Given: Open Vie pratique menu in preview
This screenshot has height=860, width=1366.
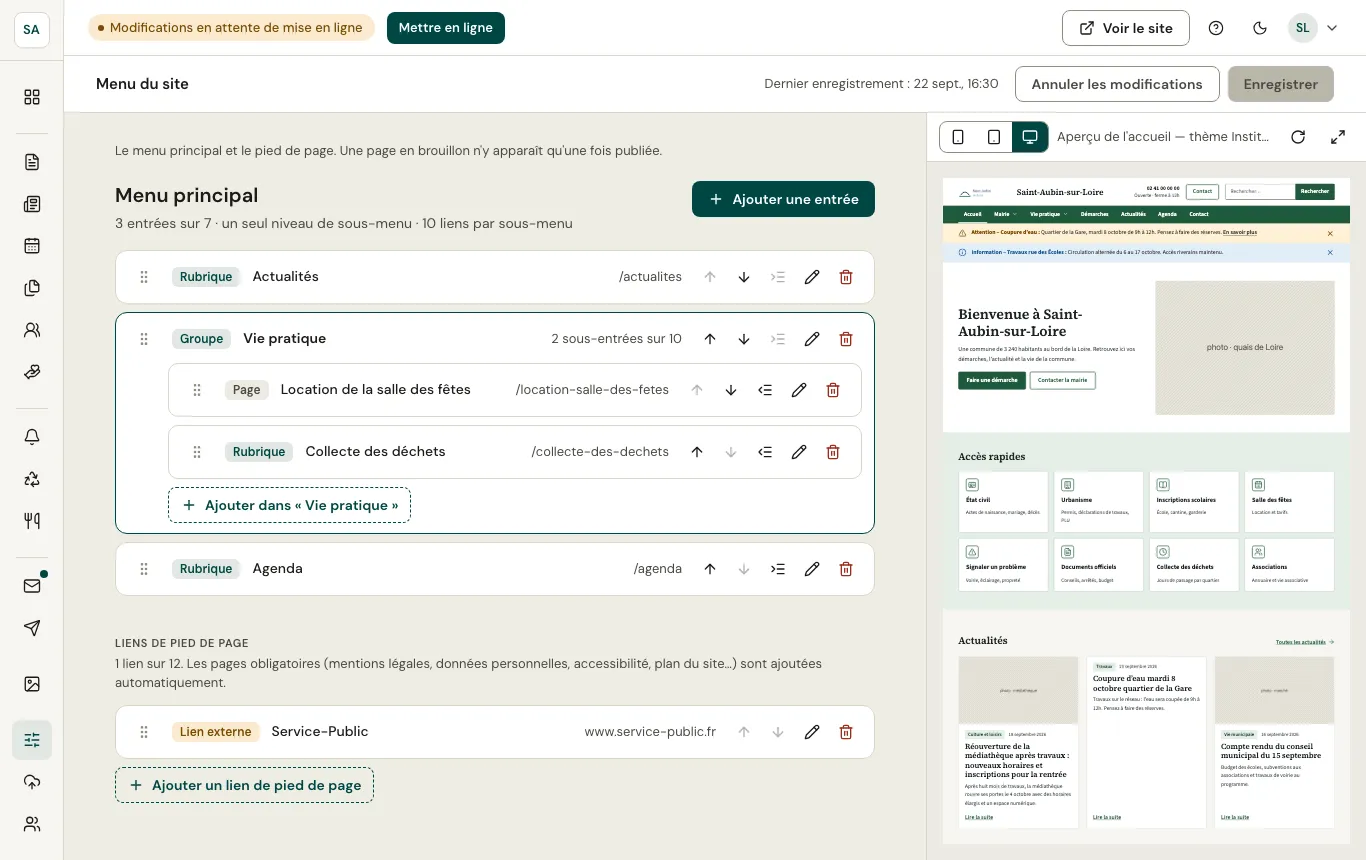Looking at the screenshot, I should pyautogui.click(x=1048, y=214).
